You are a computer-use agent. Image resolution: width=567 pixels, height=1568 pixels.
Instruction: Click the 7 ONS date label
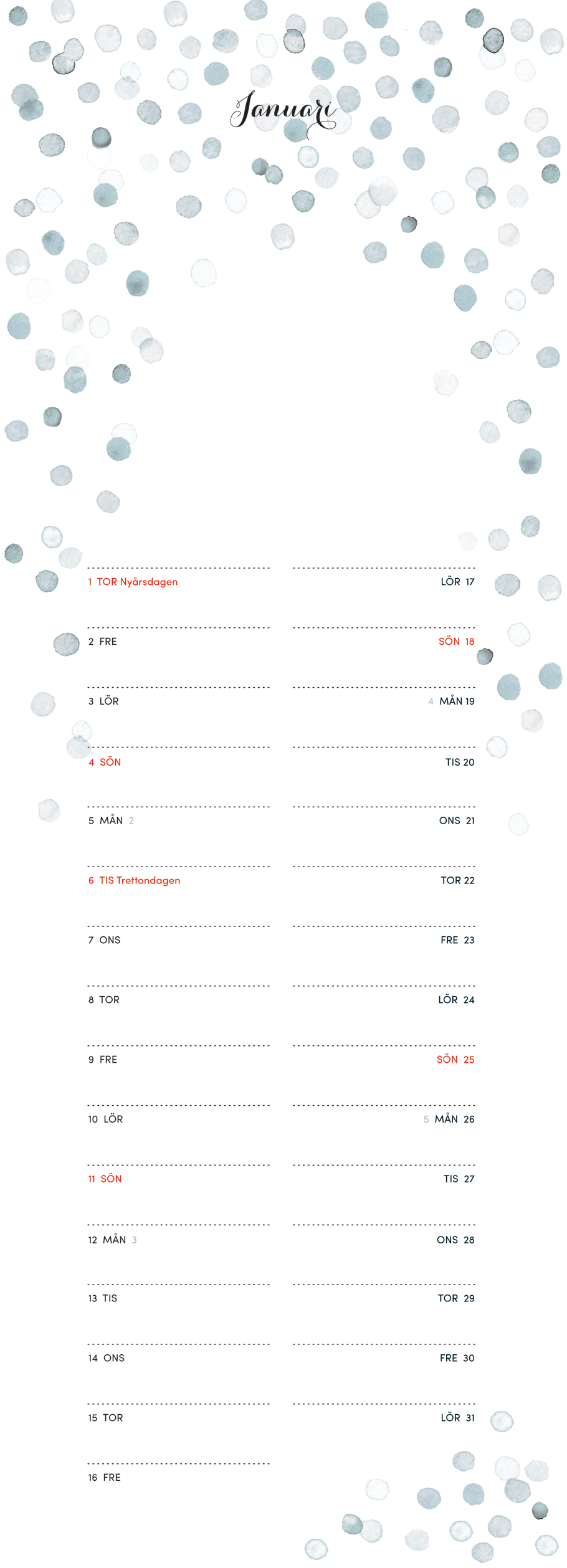coord(105,940)
